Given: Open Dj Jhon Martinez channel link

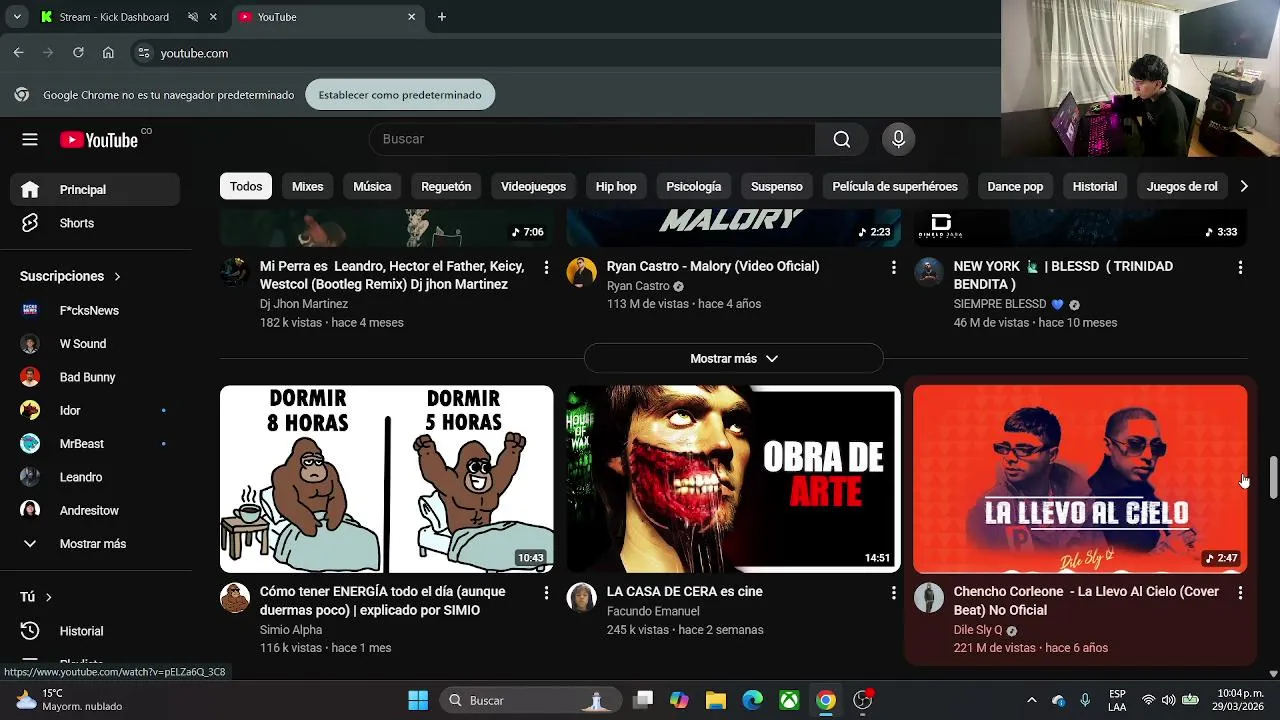Looking at the screenshot, I should (304, 304).
